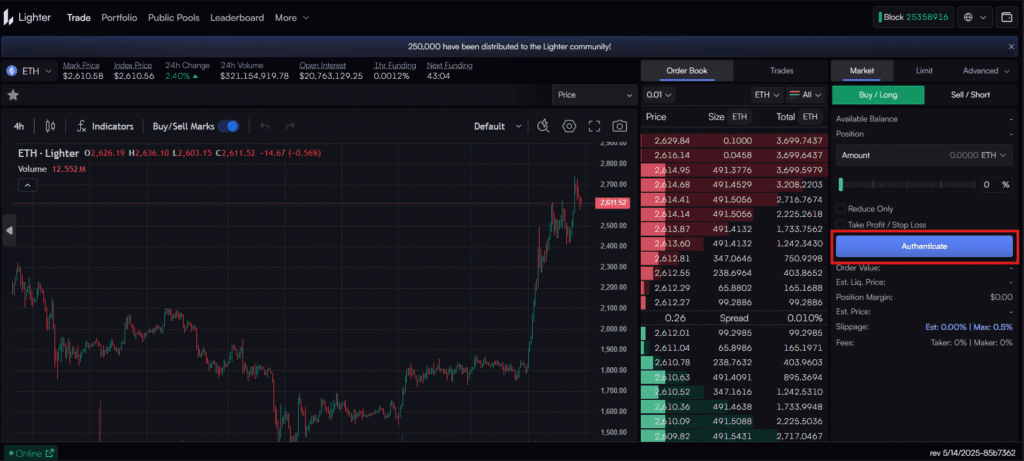Image resolution: width=1024 pixels, height=461 pixels.
Task: Click the Slippage Est/Max value
Action: tap(968, 326)
